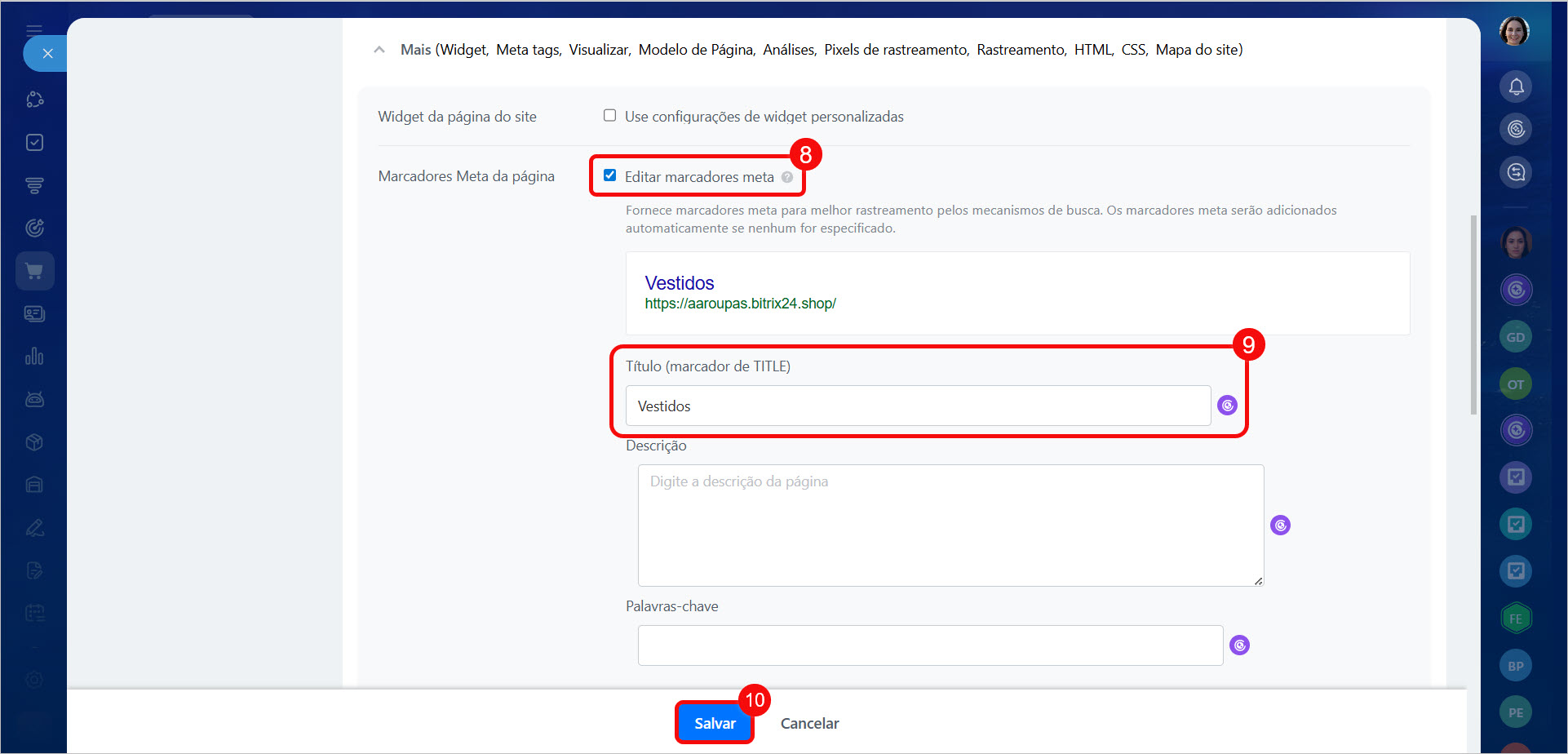Viewport: 1568px width, 754px height.
Task: Click the CoPilot icon beside Descrição box
Action: tap(1280, 526)
